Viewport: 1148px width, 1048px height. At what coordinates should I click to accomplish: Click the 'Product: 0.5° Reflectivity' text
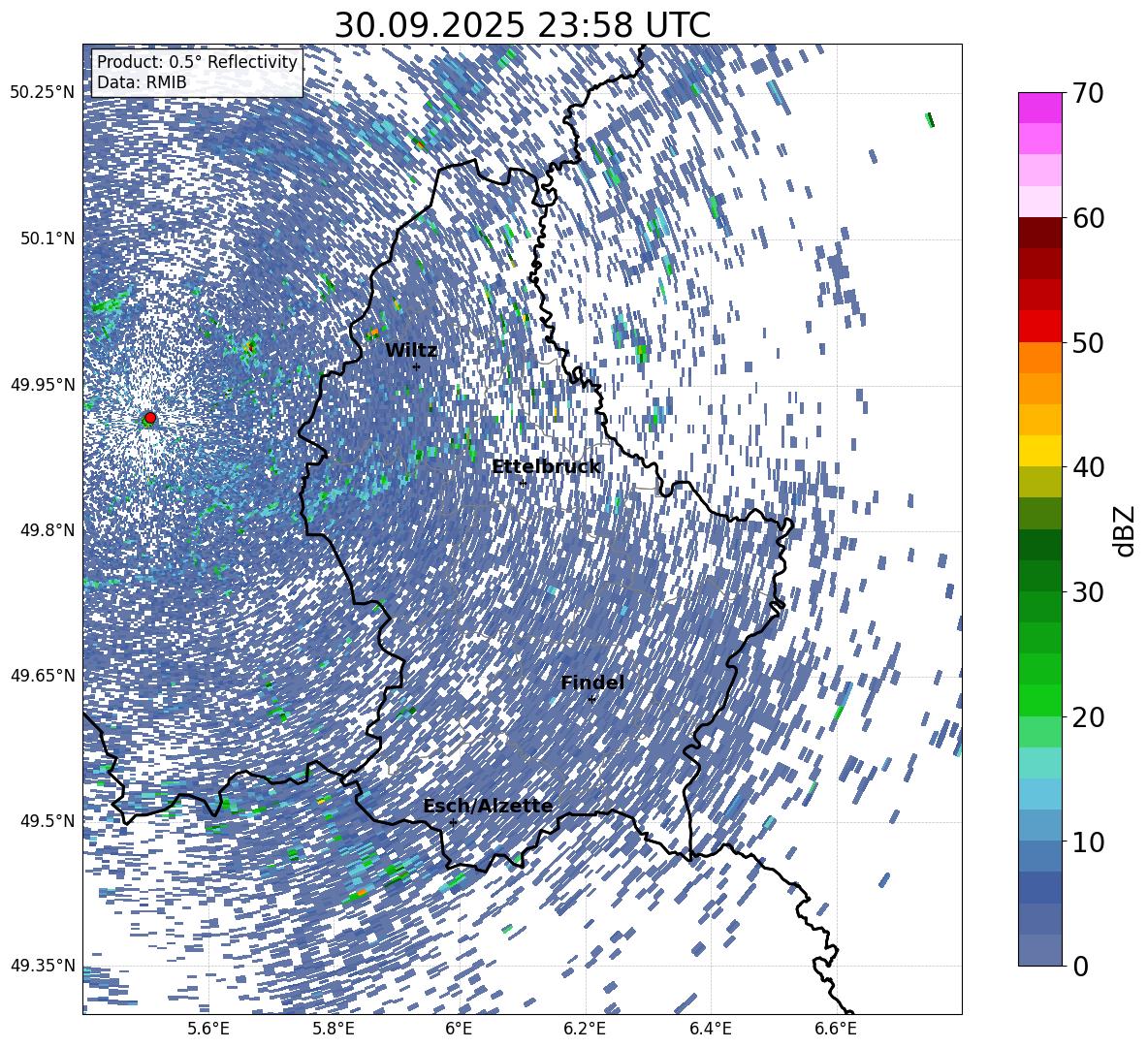(x=197, y=62)
